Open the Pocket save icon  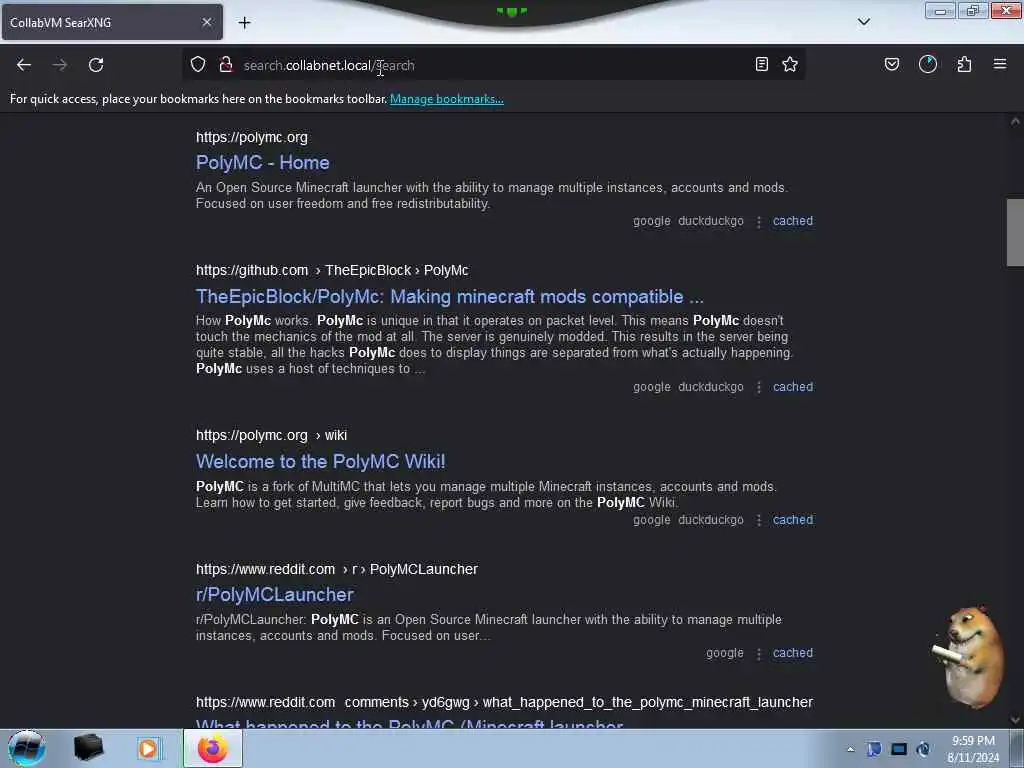click(x=892, y=64)
